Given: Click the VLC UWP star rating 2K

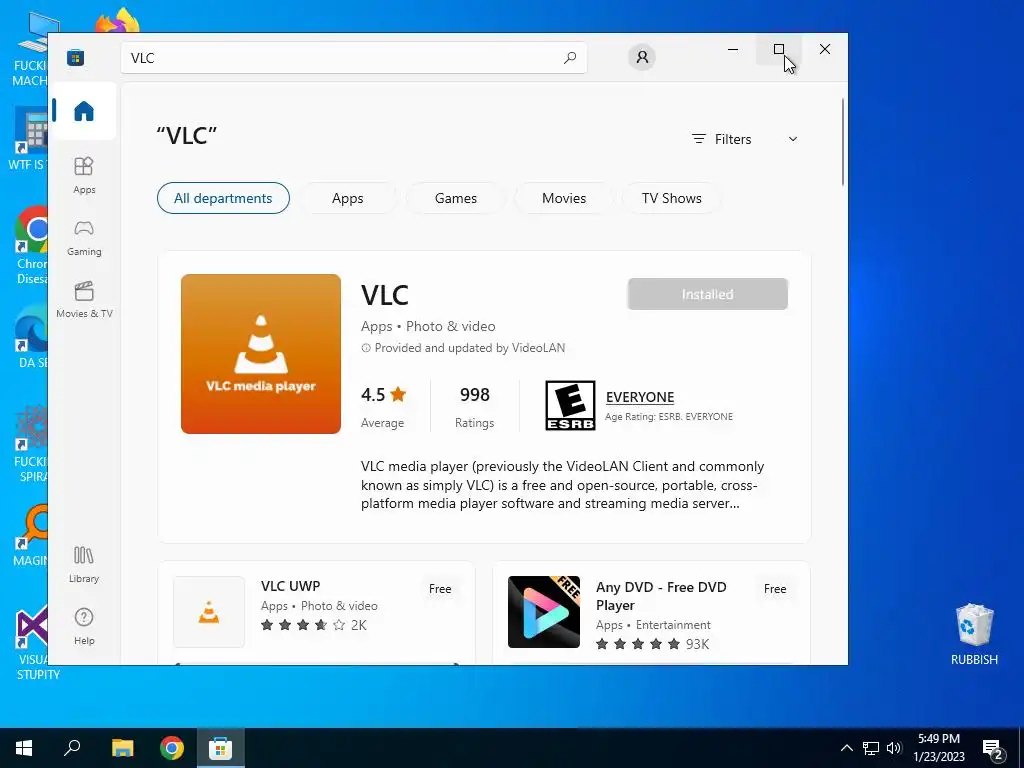Looking at the screenshot, I should pyautogui.click(x=313, y=625).
